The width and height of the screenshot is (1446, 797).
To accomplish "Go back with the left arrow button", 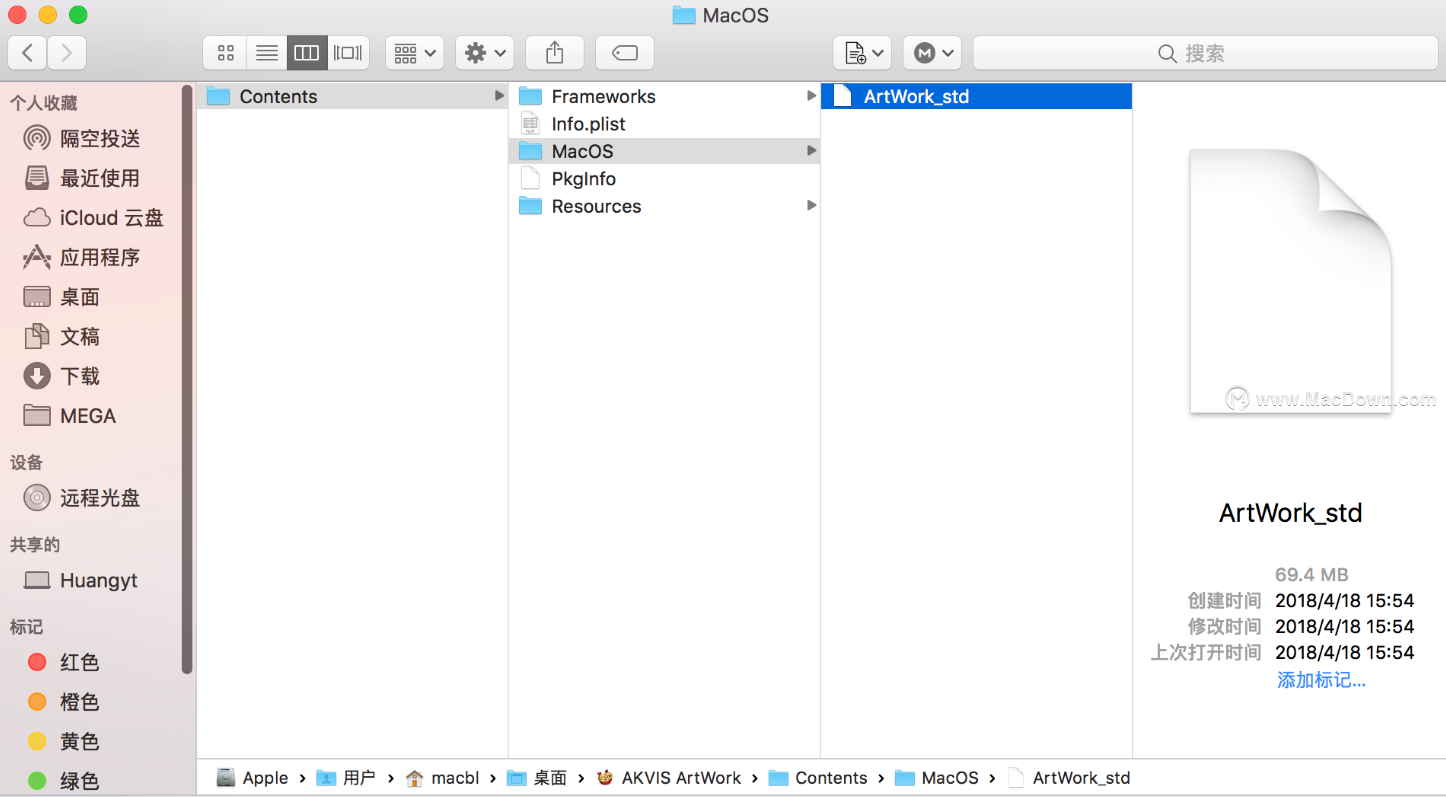I will [x=27, y=53].
